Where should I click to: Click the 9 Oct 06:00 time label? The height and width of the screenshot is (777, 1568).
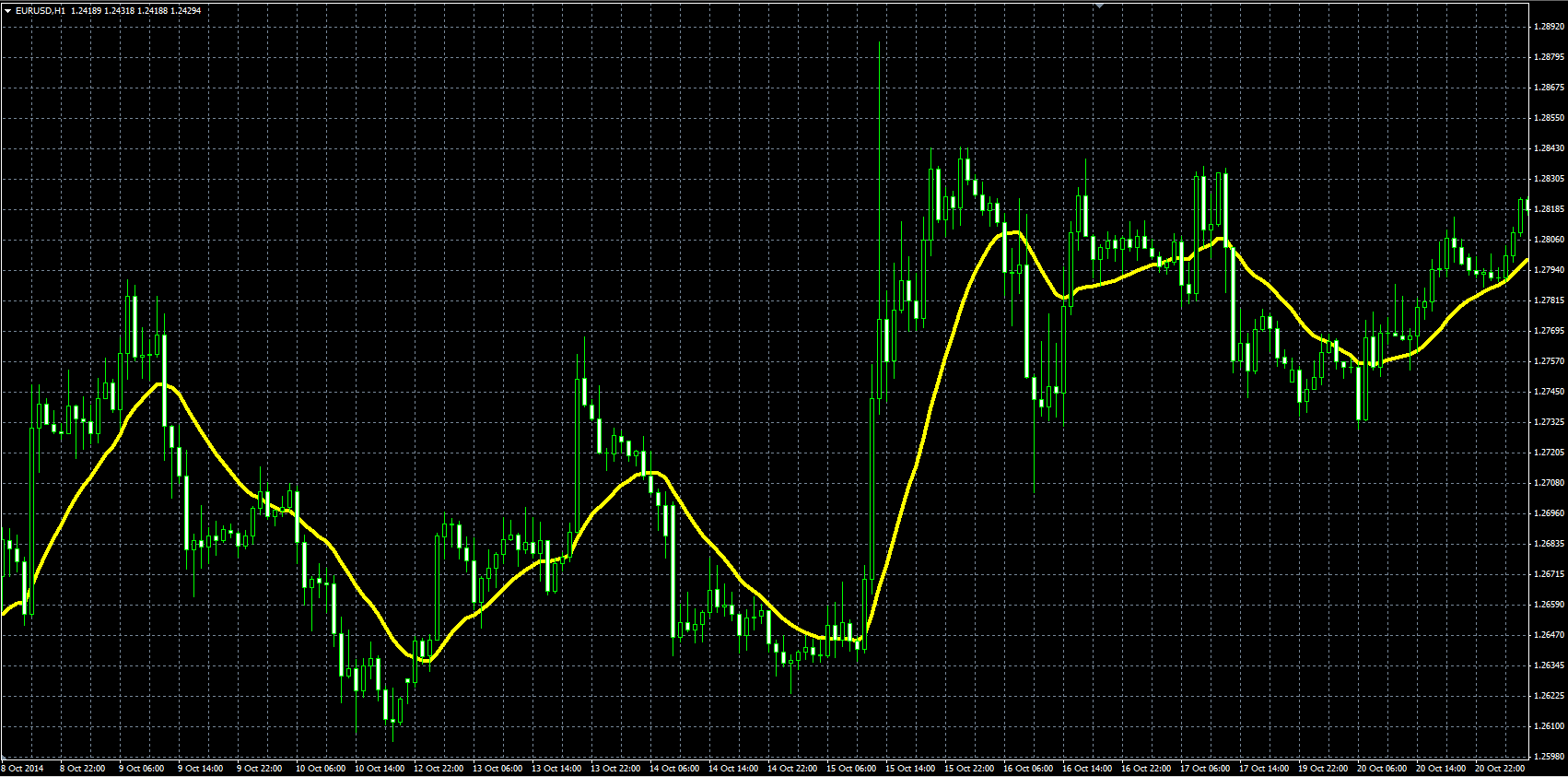point(142,769)
